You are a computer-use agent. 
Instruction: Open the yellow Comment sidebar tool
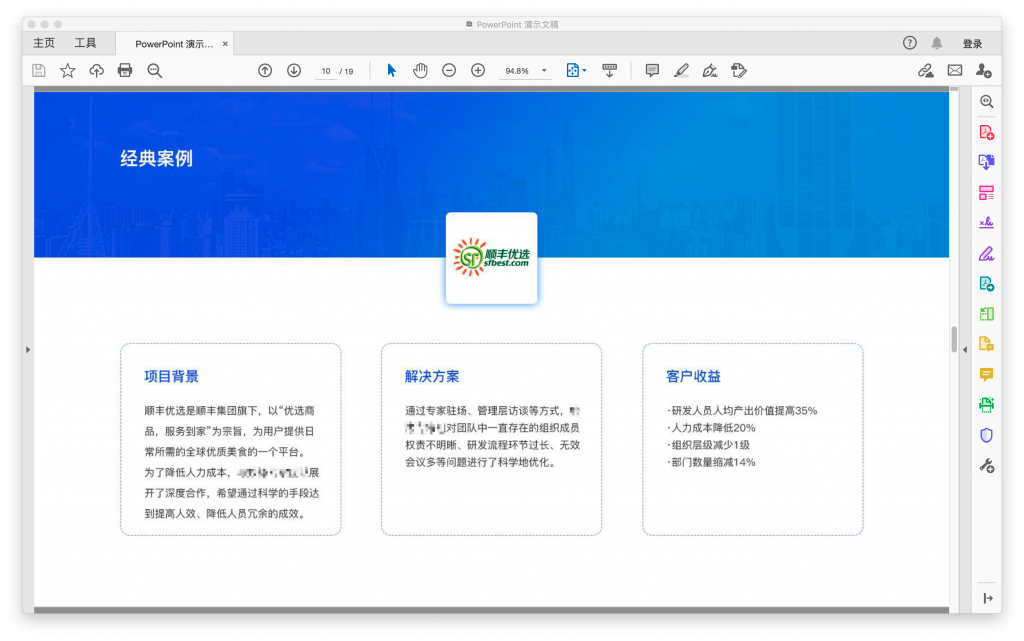point(987,374)
